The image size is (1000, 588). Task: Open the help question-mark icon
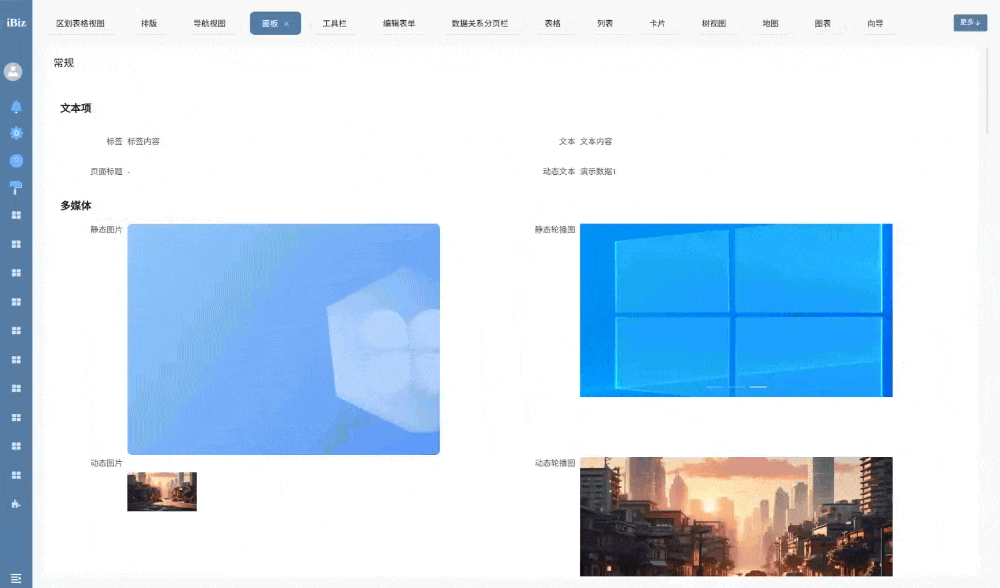tap(16, 161)
